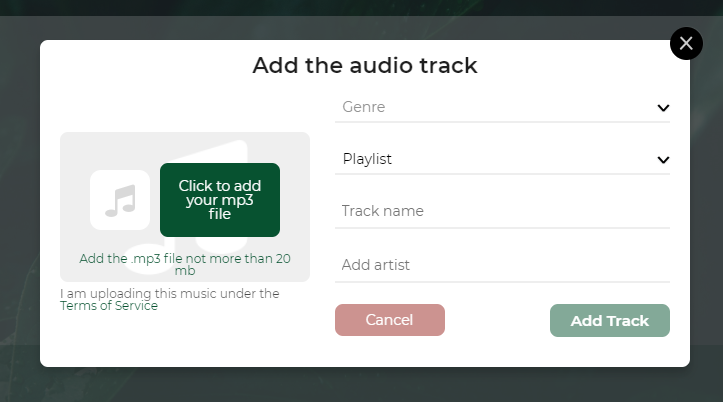This screenshot has height=402, width=723.
Task: Expand Genre using its chevron arrow
Action: coord(663,108)
